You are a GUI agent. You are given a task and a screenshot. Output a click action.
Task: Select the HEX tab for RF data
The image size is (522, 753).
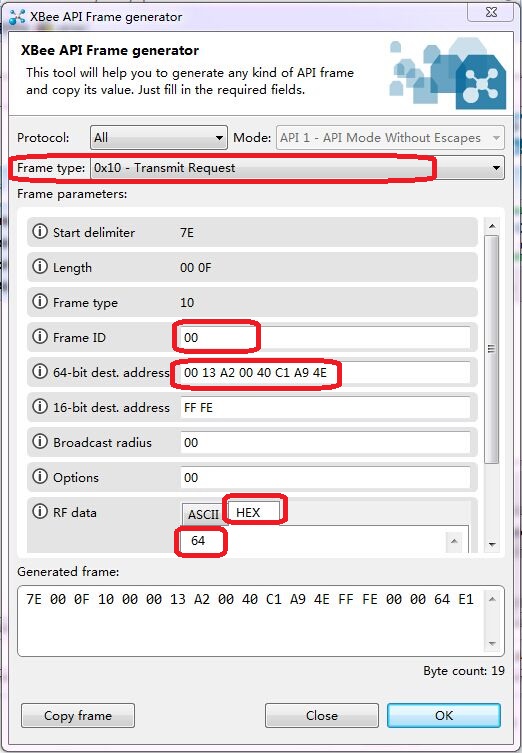(252, 512)
